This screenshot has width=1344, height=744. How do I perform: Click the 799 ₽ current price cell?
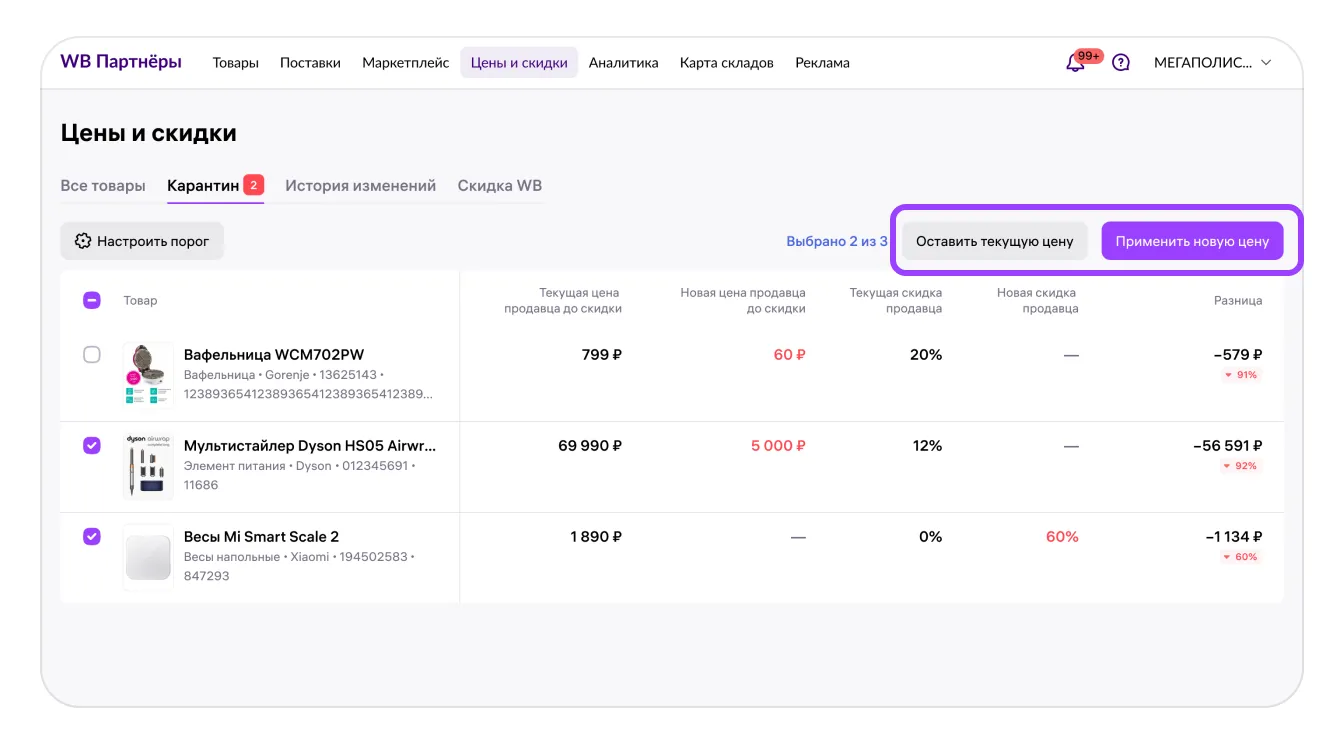click(602, 354)
